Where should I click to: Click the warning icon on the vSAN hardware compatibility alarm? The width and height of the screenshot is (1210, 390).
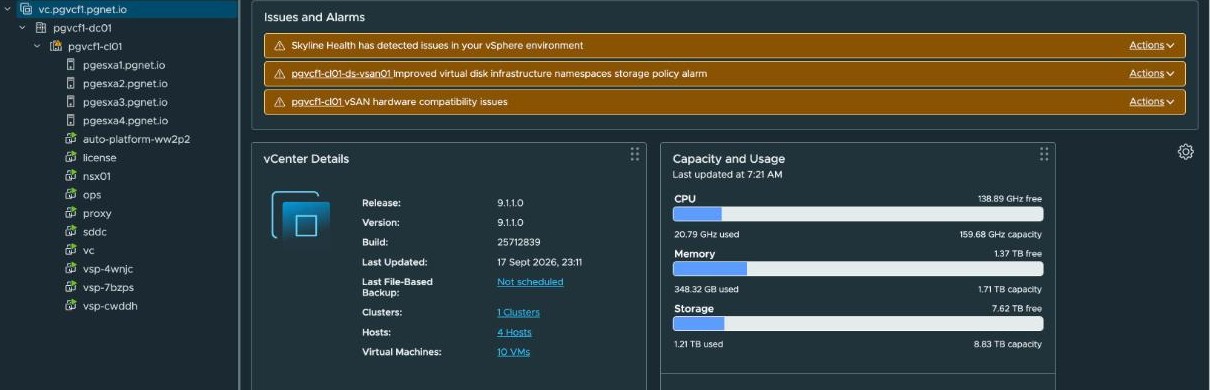pos(279,102)
